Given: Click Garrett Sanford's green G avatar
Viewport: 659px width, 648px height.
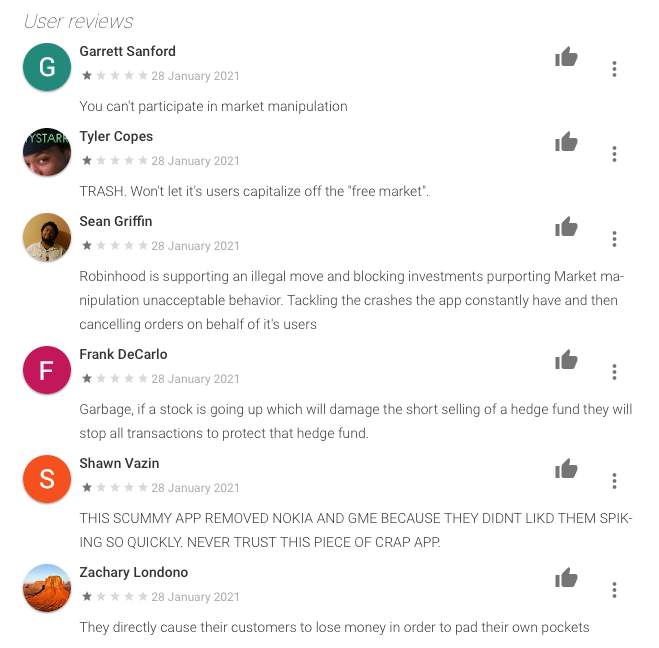Looking at the screenshot, I should [47, 67].
